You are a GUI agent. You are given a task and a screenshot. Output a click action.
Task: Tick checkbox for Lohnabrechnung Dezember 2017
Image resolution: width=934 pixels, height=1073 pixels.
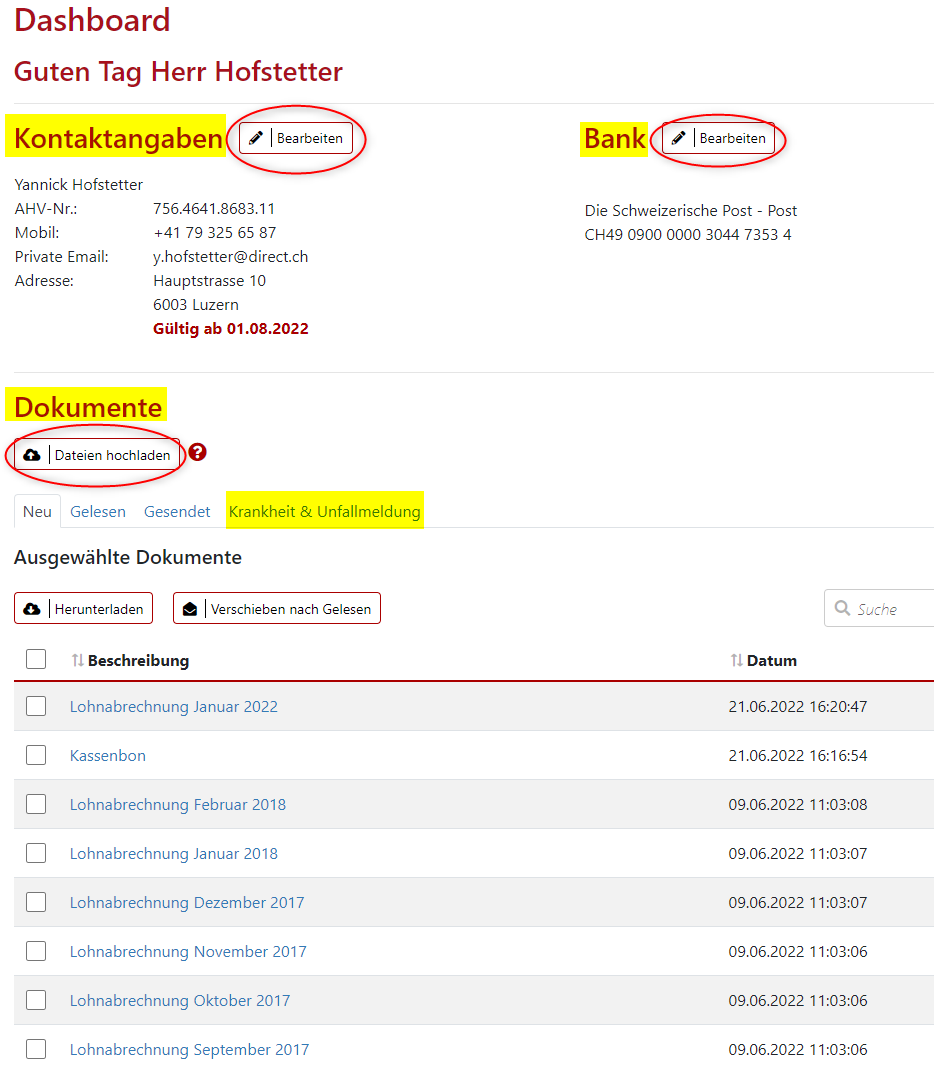(x=36, y=903)
